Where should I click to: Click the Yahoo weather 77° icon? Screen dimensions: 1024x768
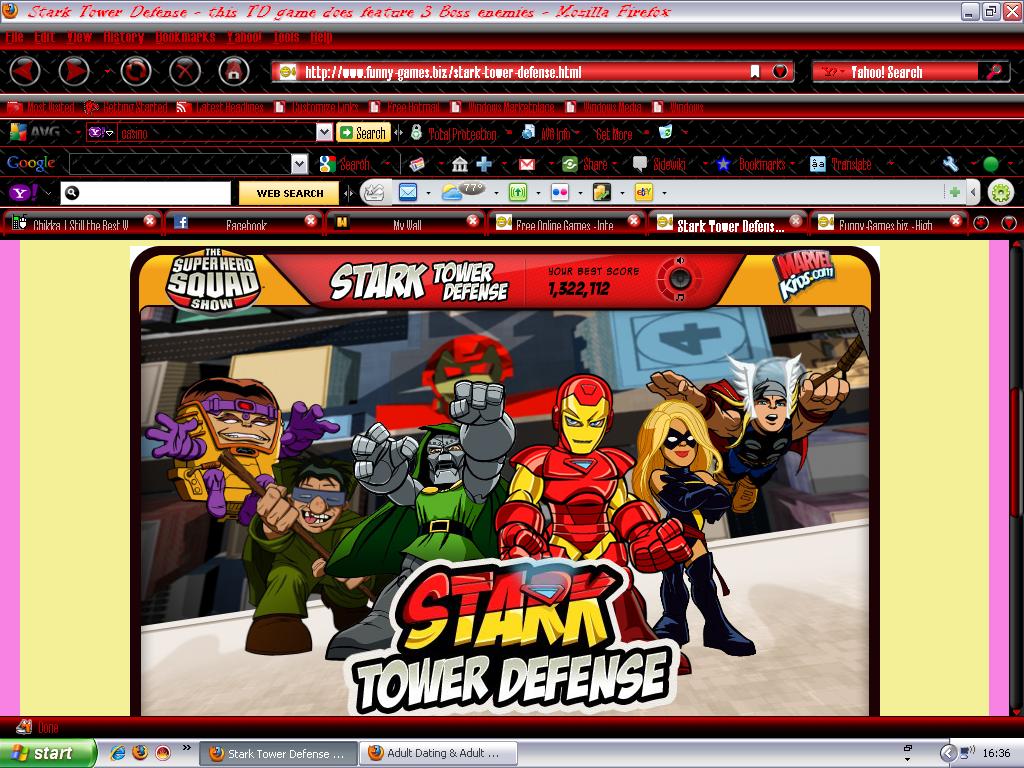(463, 192)
